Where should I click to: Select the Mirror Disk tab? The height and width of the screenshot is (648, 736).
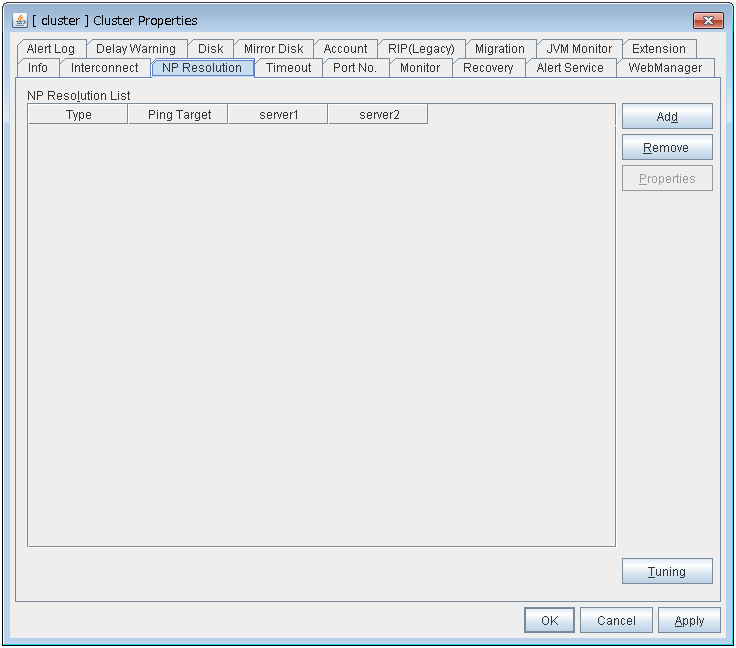[x=273, y=49]
